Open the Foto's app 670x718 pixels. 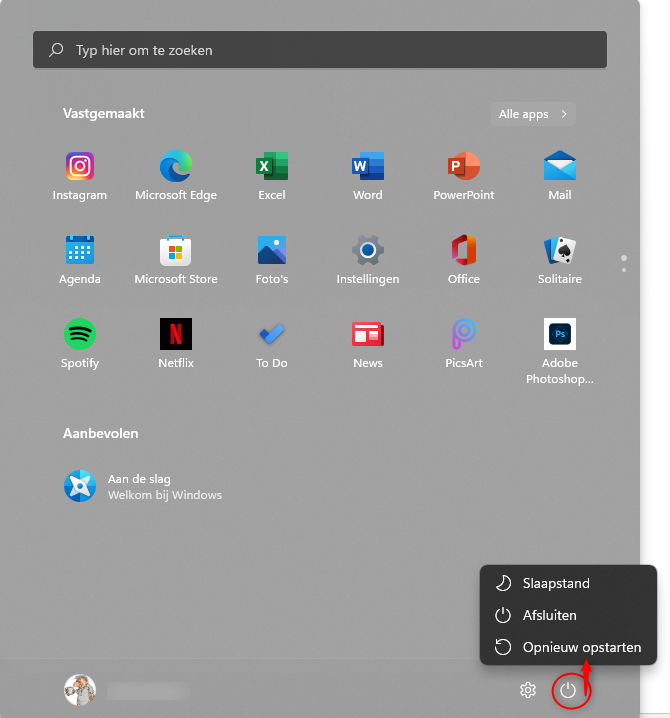pos(272,260)
